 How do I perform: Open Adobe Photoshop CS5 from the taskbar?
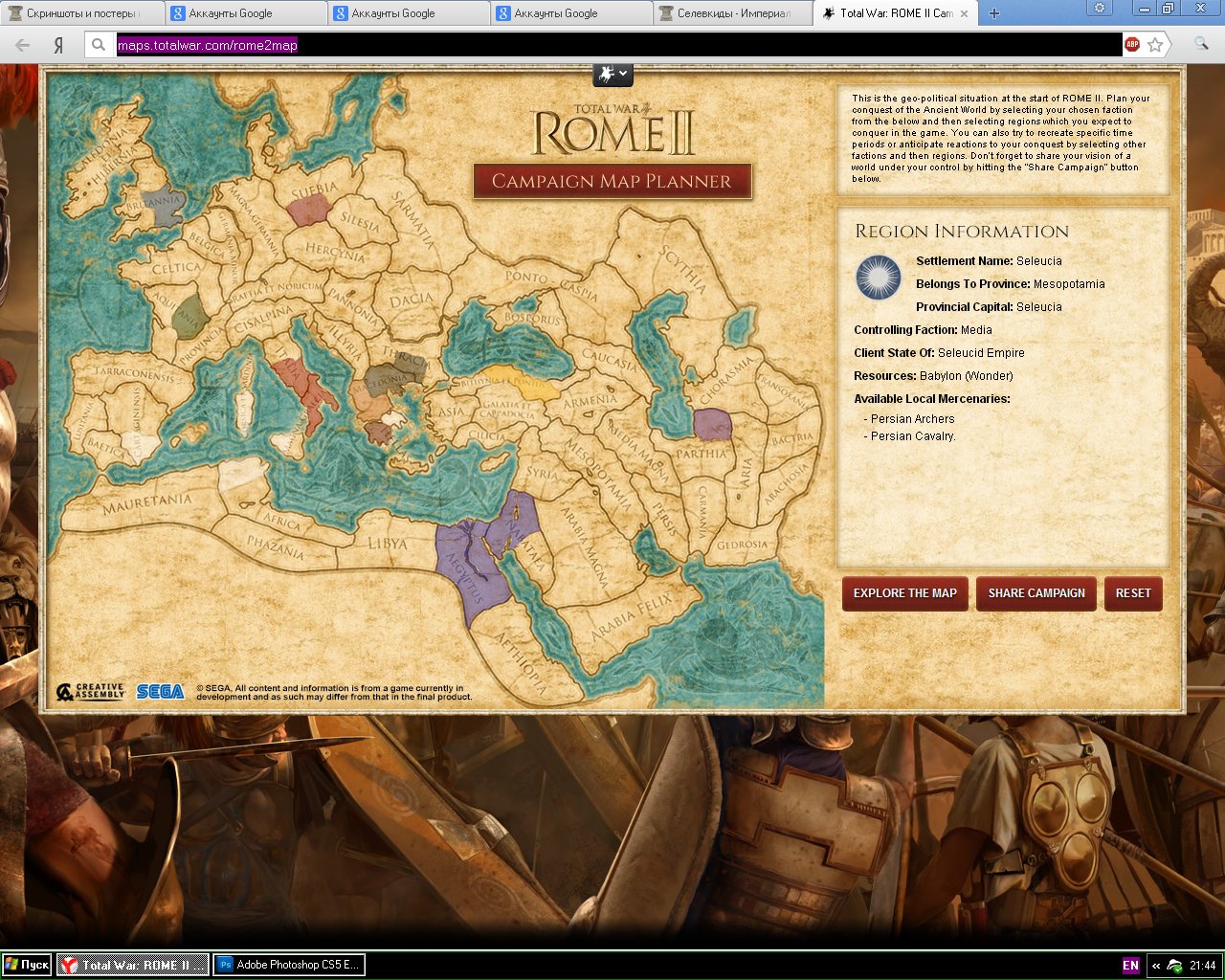[x=288, y=965]
